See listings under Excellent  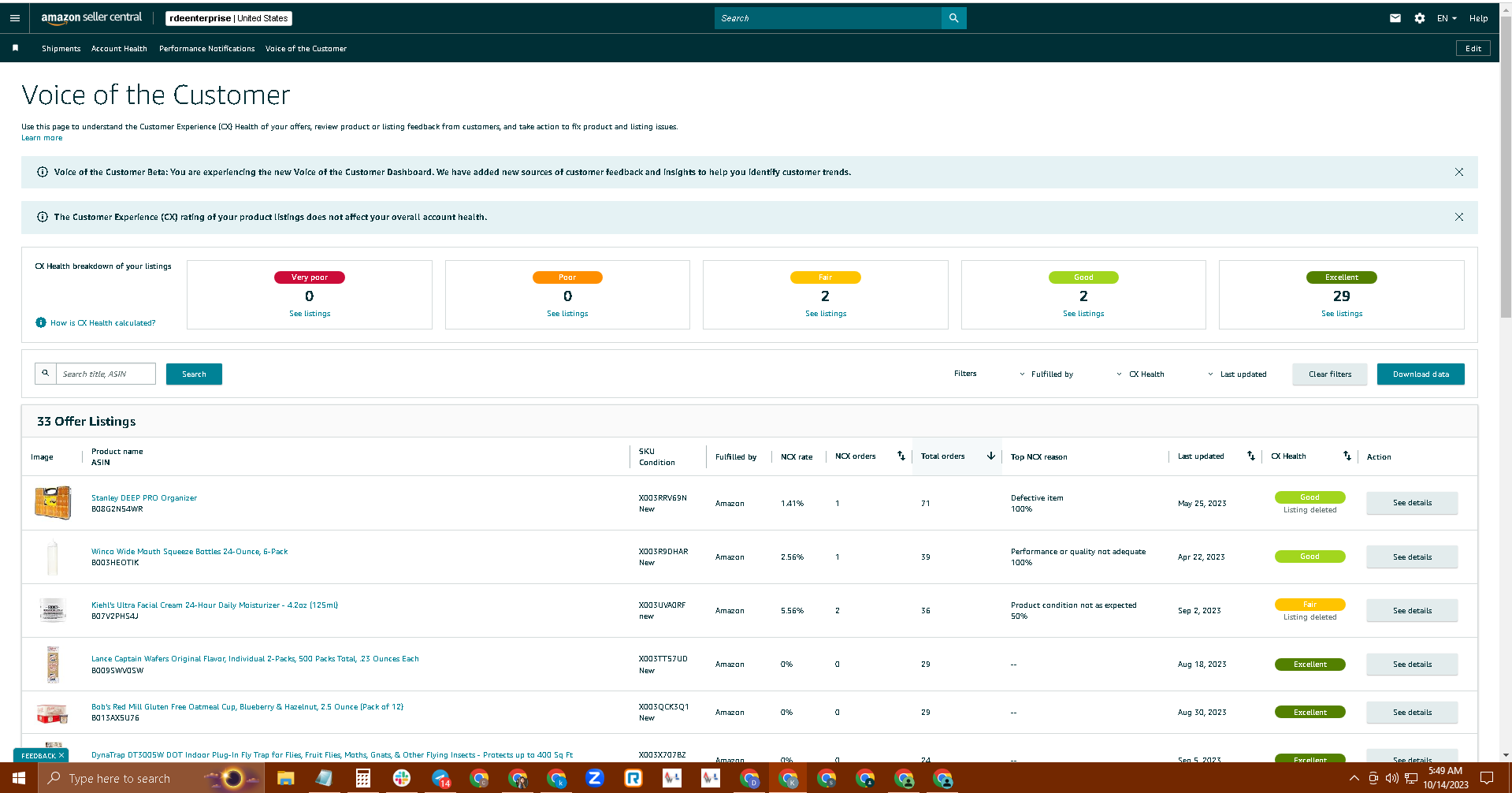tap(1342, 314)
